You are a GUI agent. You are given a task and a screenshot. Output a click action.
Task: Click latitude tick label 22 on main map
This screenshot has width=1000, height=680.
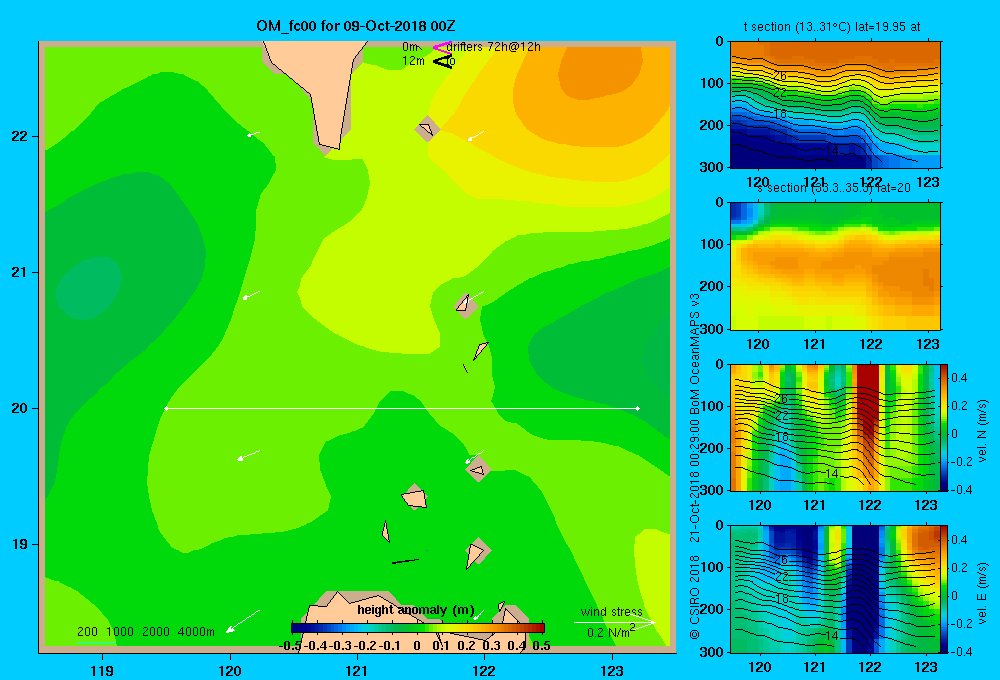coord(20,137)
